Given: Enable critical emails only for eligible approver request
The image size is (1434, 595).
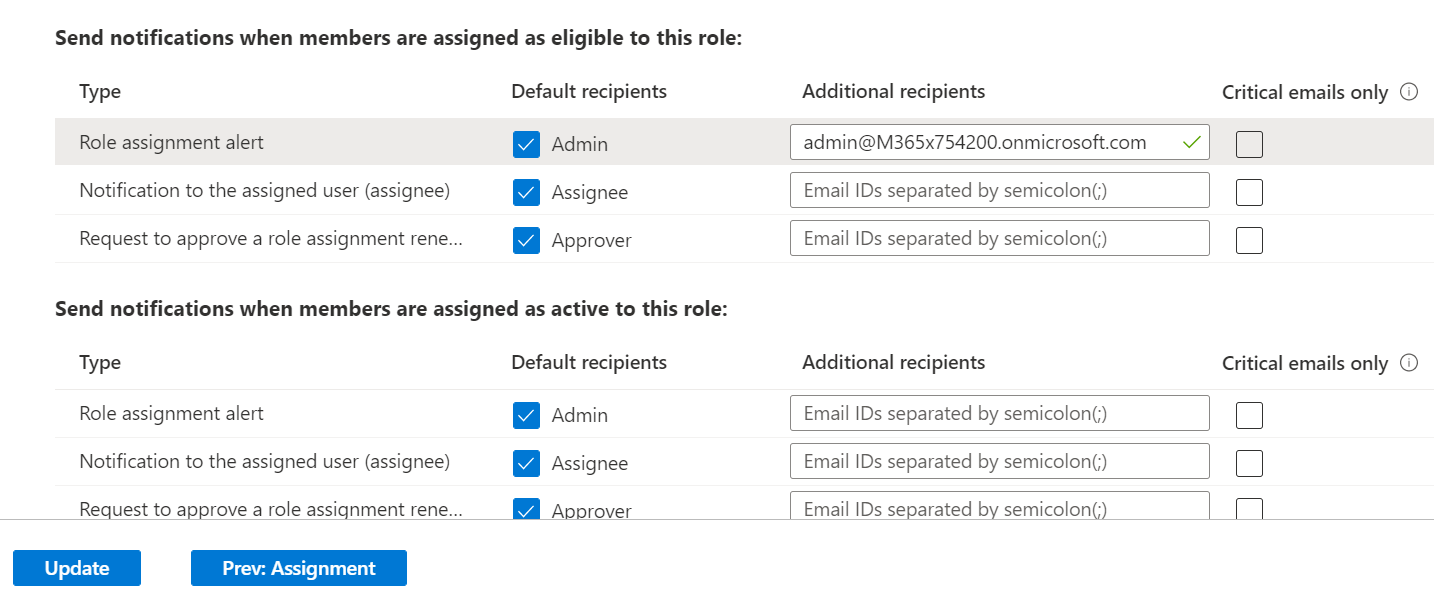Looking at the screenshot, I should [x=1249, y=240].
